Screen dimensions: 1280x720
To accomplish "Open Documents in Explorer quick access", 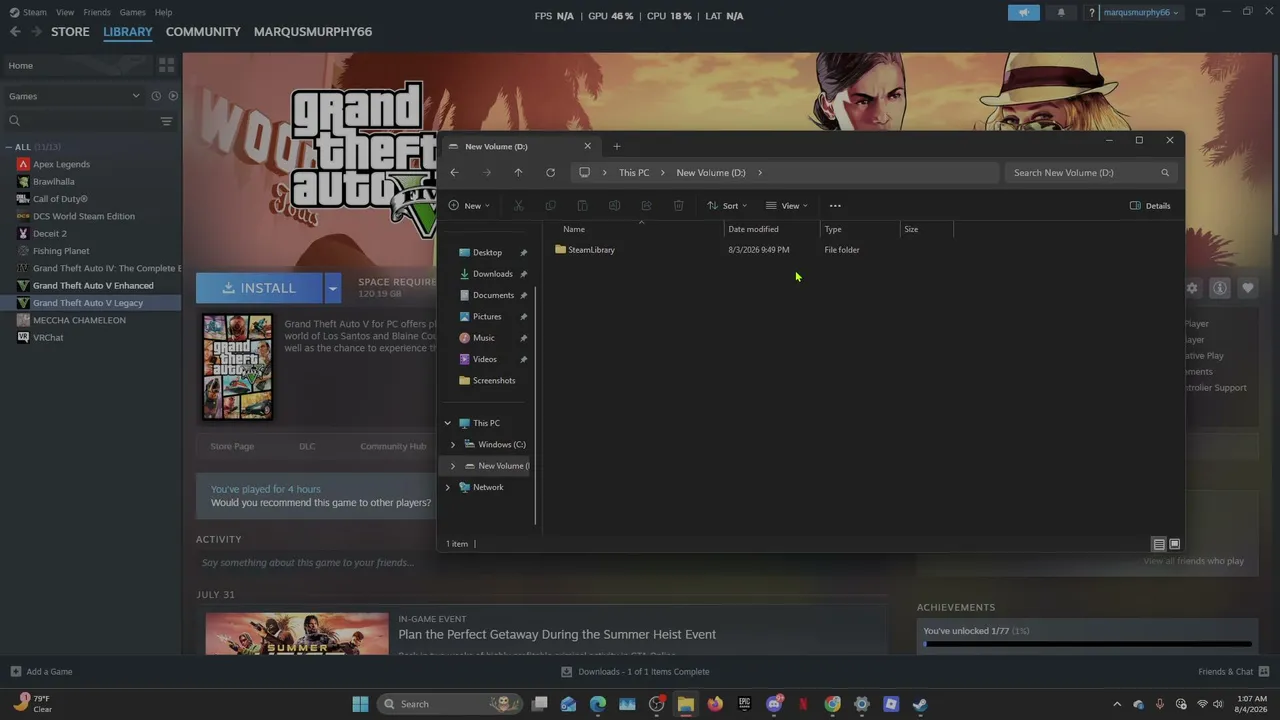I will click(x=493, y=295).
